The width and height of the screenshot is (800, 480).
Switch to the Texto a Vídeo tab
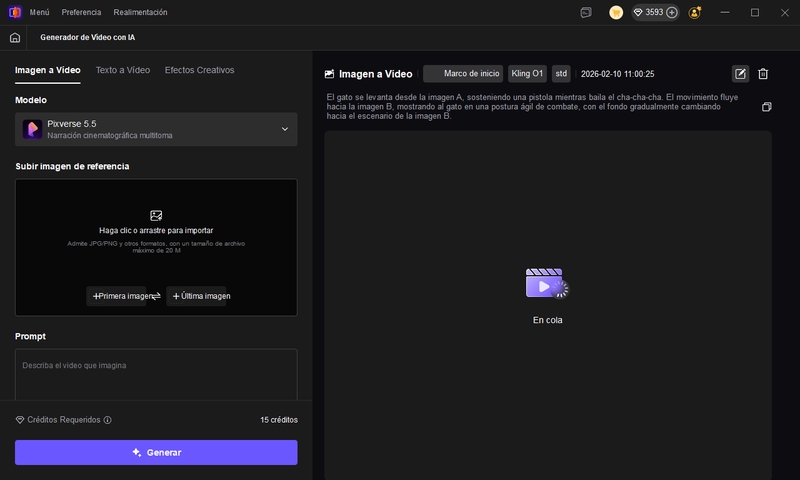(x=122, y=70)
